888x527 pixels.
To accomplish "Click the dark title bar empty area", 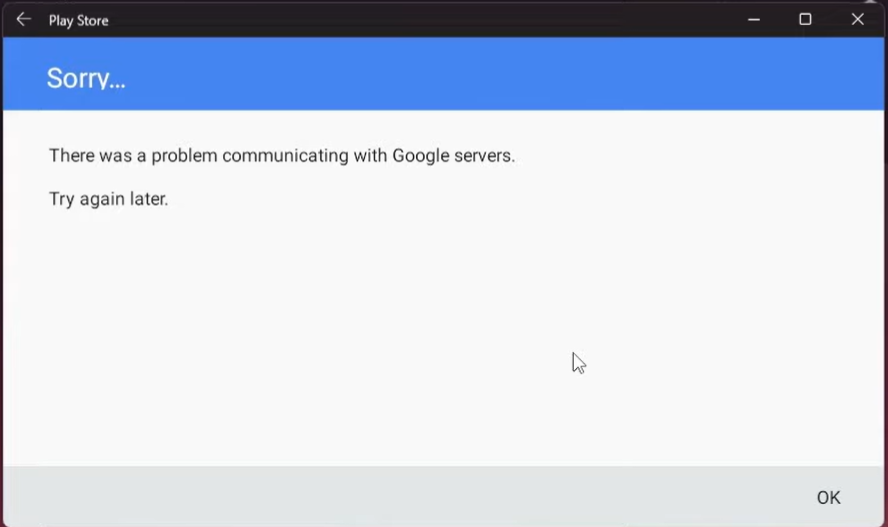I will click(425, 20).
